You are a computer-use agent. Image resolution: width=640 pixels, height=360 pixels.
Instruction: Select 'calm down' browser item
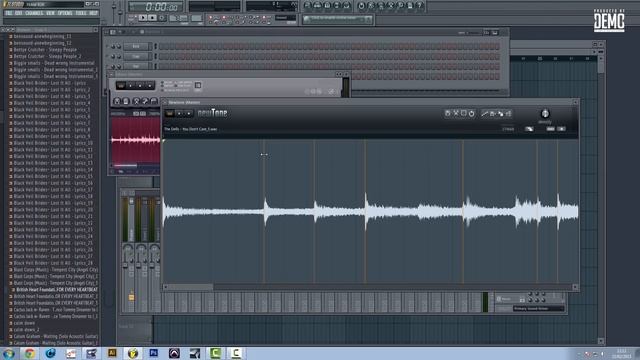click(x=24, y=323)
